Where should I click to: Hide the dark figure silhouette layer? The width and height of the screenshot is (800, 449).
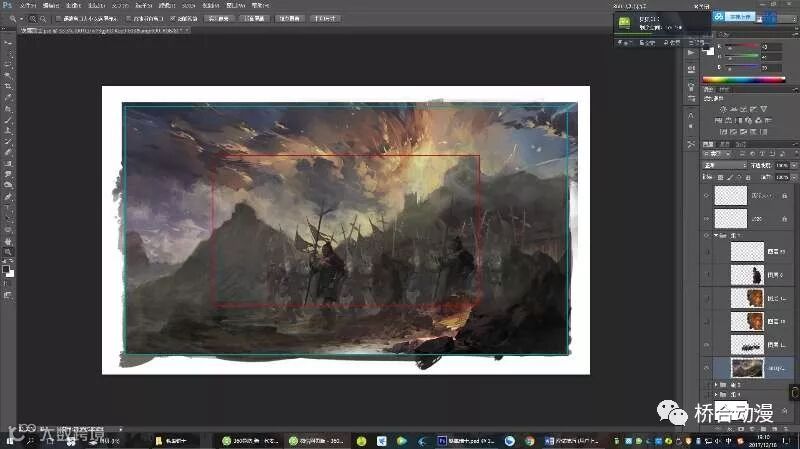tap(707, 275)
